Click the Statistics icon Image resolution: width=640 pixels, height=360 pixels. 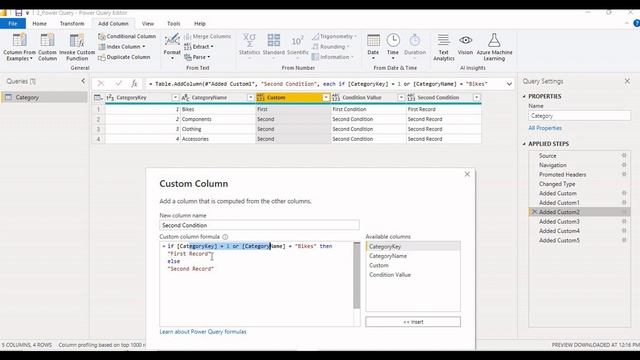[x=249, y=45]
